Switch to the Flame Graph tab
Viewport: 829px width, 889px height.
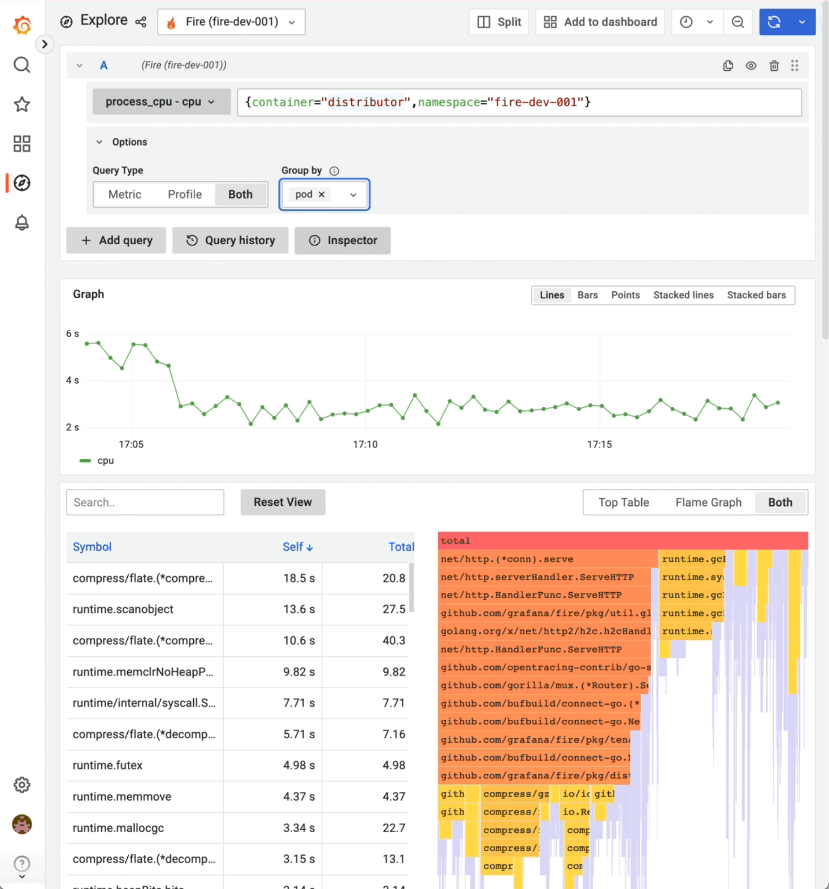coord(708,502)
